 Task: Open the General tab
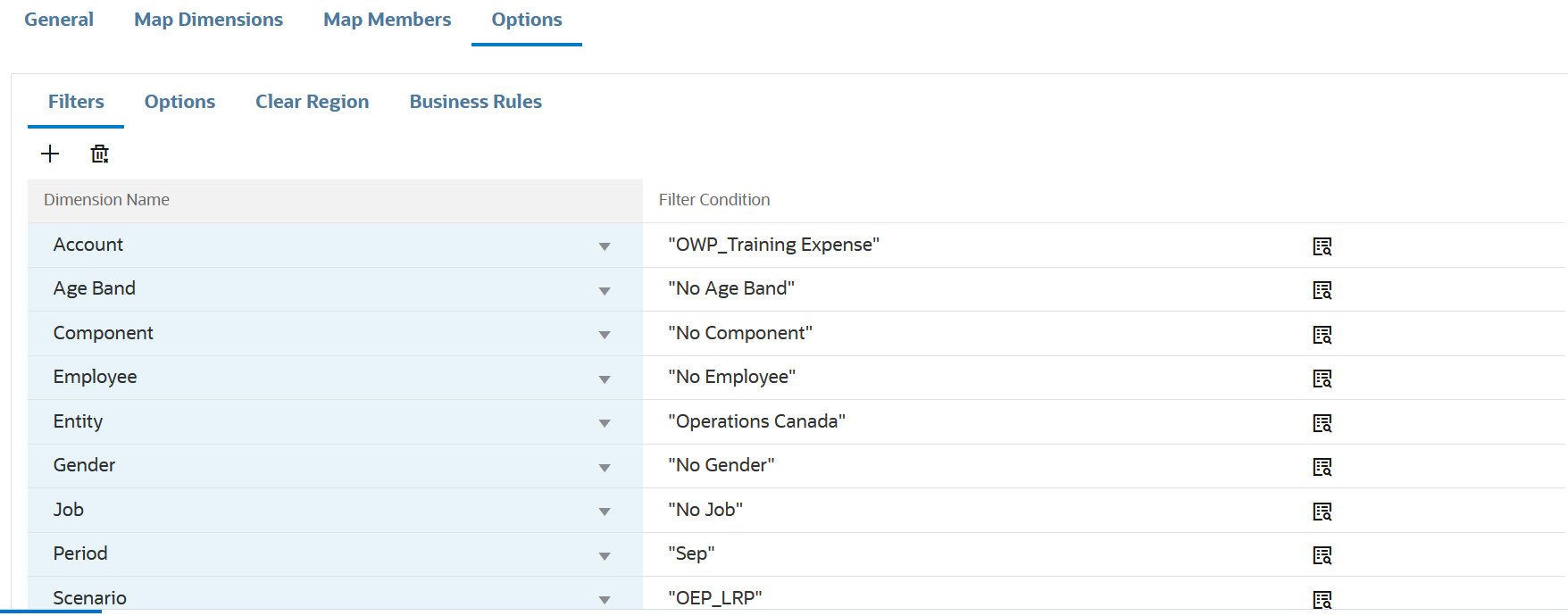pos(59,20)
